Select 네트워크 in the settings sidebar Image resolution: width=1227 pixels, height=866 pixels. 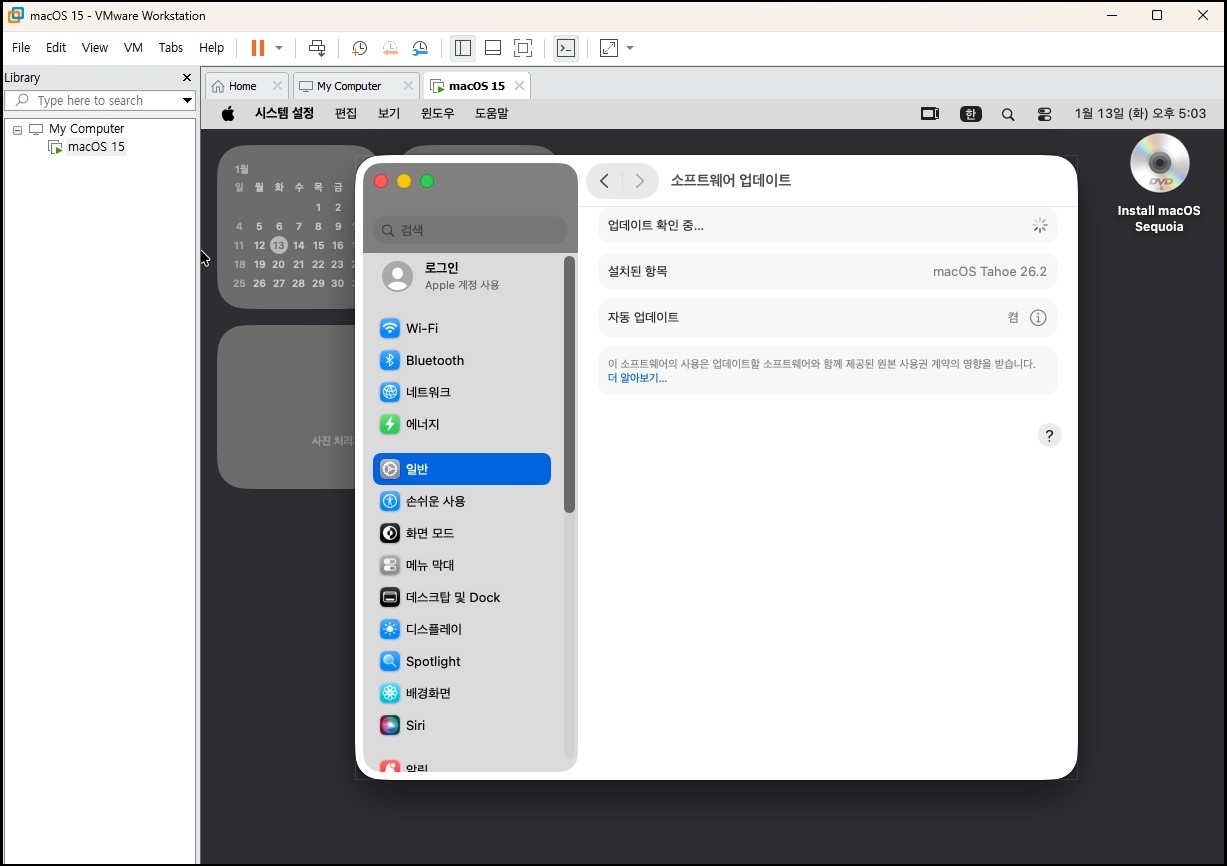coord(462,392)
